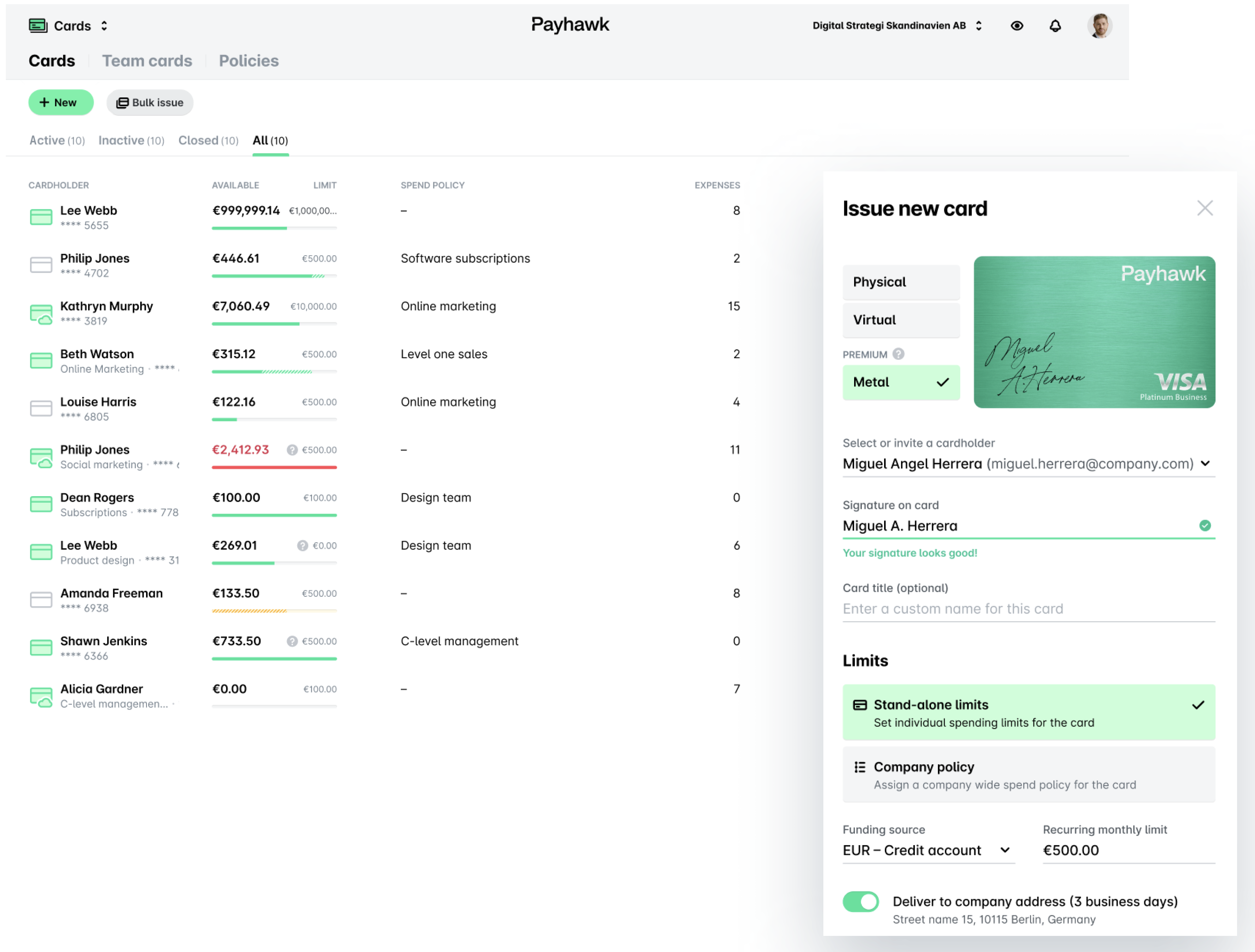Toggle Deliver to company address switch
The image size is (1255, 952).
click(860, 901)
